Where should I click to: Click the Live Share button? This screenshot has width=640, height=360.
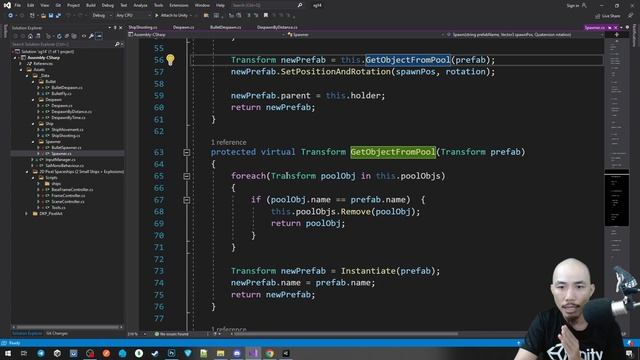[x=608, y=16]
